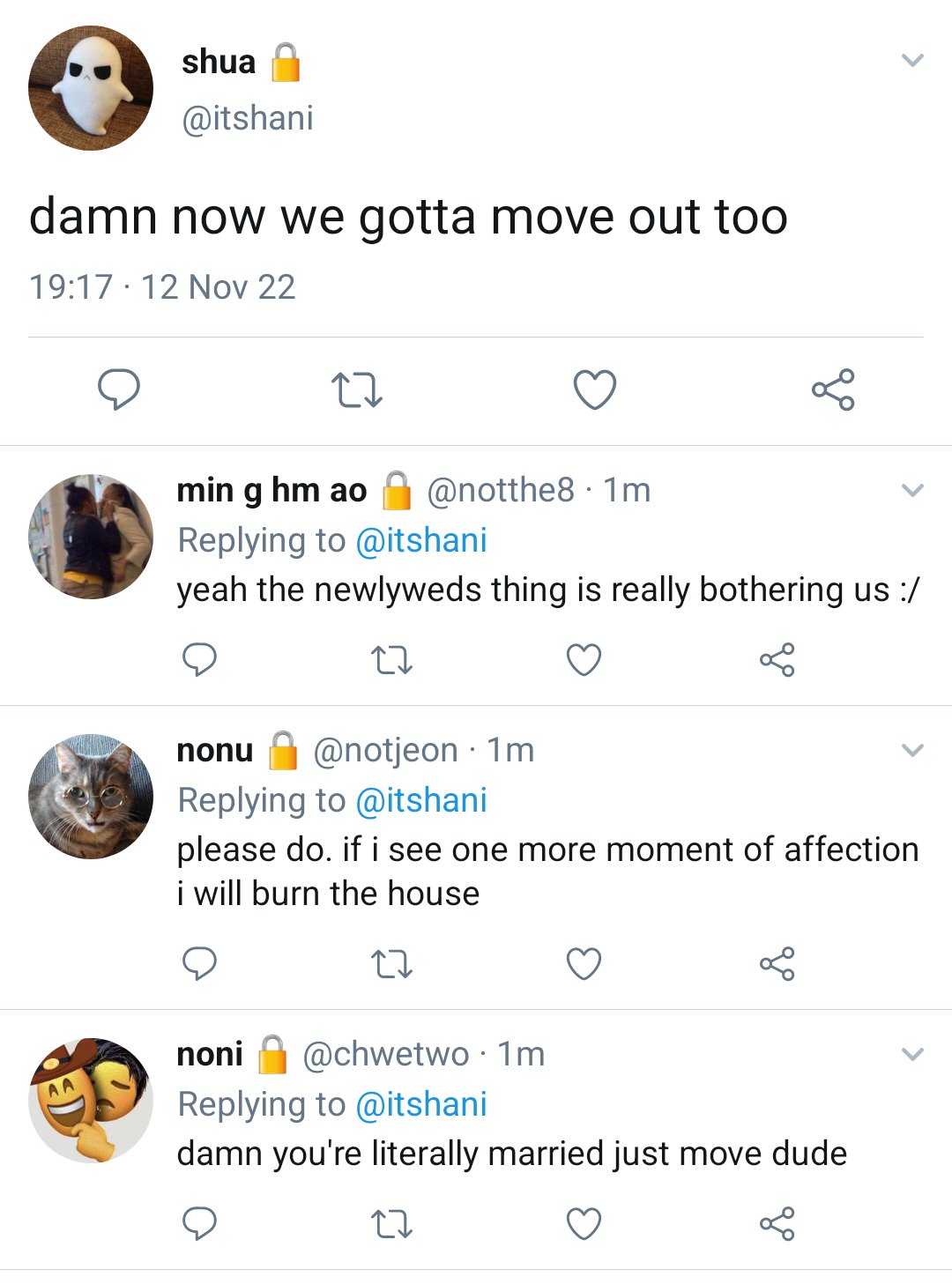
Task: Like the @notthe8 newlyweds reply
Action: pos(584,659)
